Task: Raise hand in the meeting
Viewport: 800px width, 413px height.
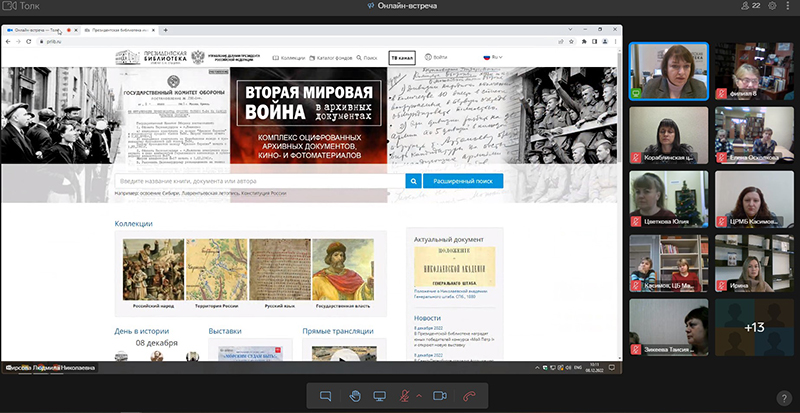Action: pyautogui.click(x=353, y=396)
